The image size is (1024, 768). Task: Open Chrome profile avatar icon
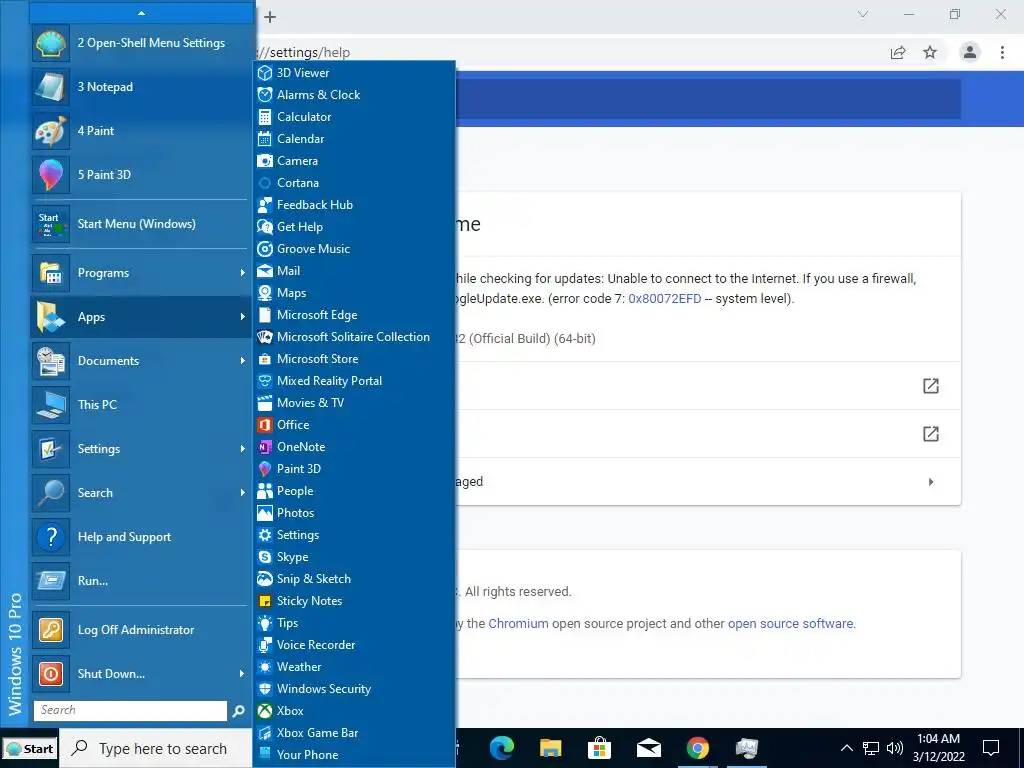970,52
